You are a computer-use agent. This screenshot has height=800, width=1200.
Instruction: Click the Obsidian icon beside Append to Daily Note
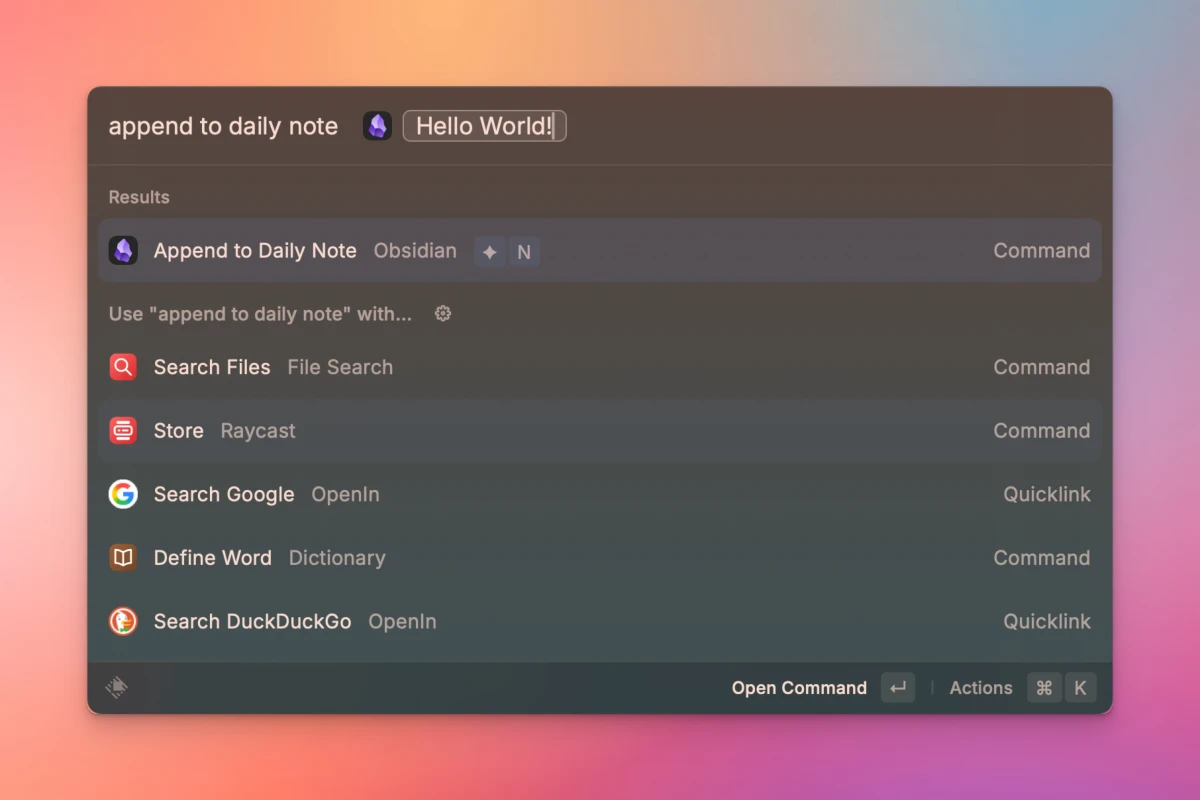tap(123, 250)
